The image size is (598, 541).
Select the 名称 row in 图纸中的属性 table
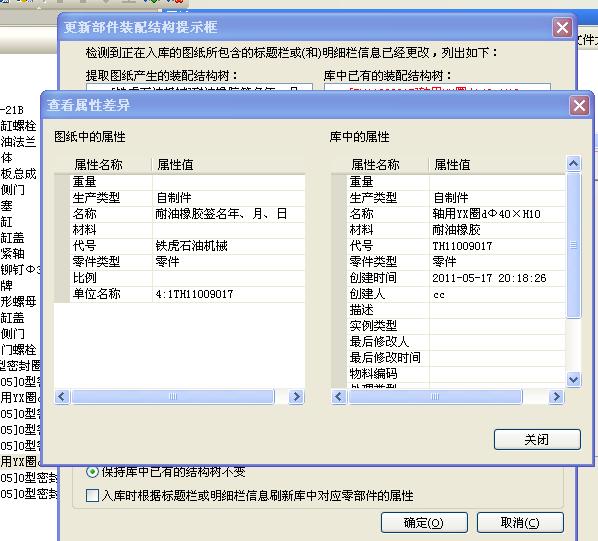(180, 214)
